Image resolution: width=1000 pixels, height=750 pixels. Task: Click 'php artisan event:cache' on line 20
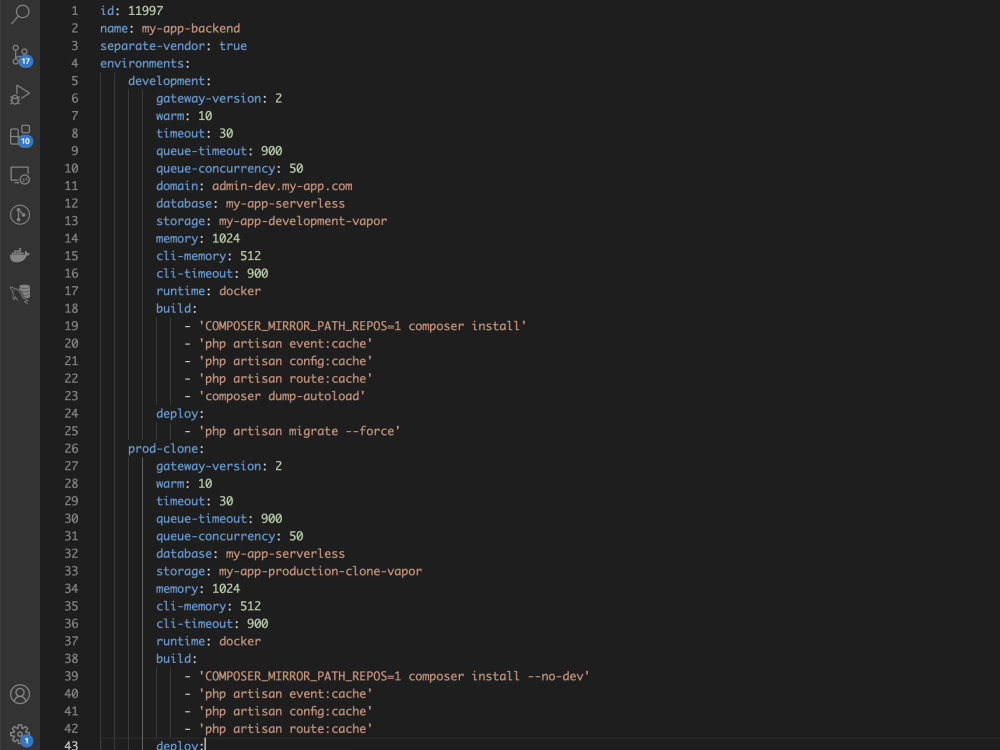coord(285,344)
